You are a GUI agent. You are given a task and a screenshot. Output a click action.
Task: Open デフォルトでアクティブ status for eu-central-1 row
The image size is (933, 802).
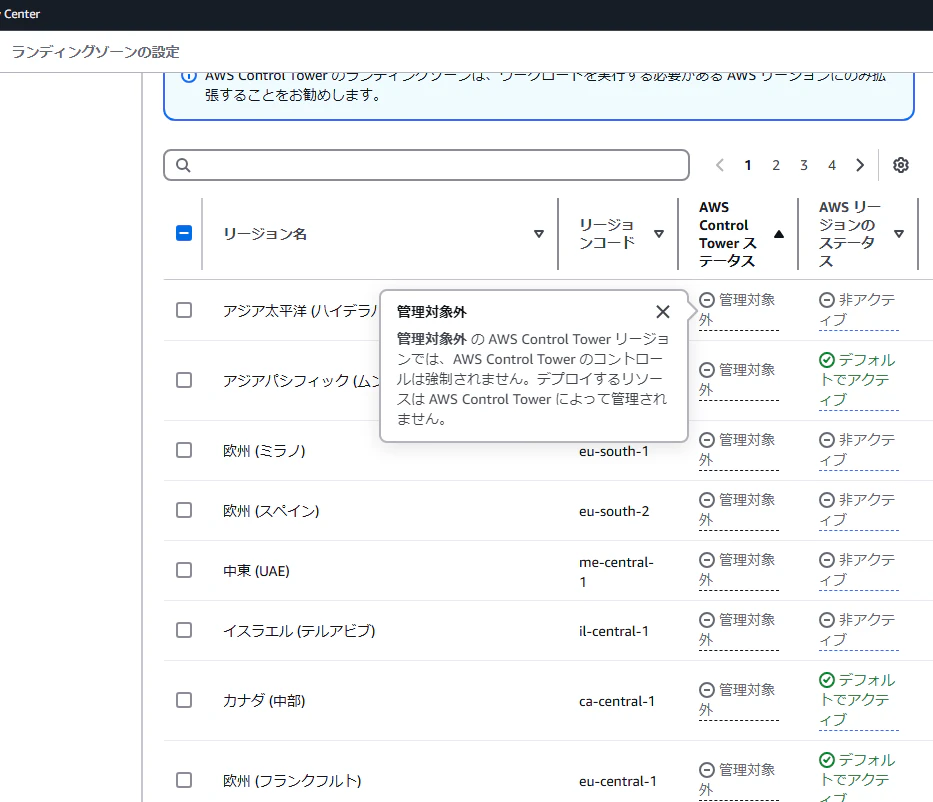[858, 776]
